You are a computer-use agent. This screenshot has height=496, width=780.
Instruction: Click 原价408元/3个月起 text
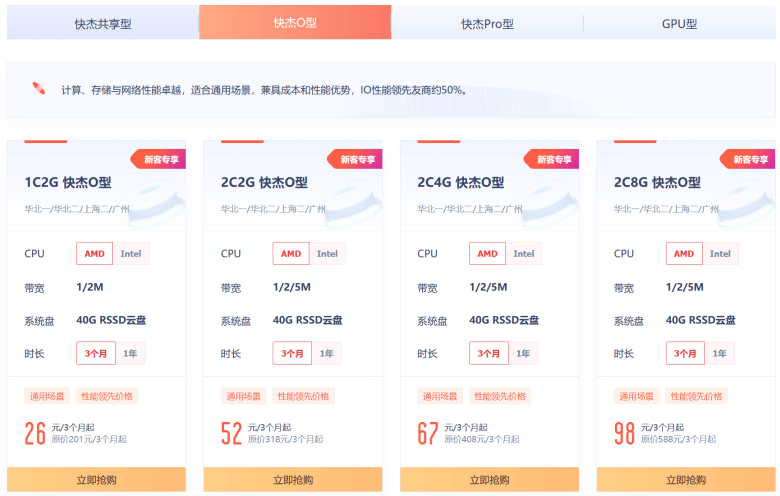tap(482, 439)
